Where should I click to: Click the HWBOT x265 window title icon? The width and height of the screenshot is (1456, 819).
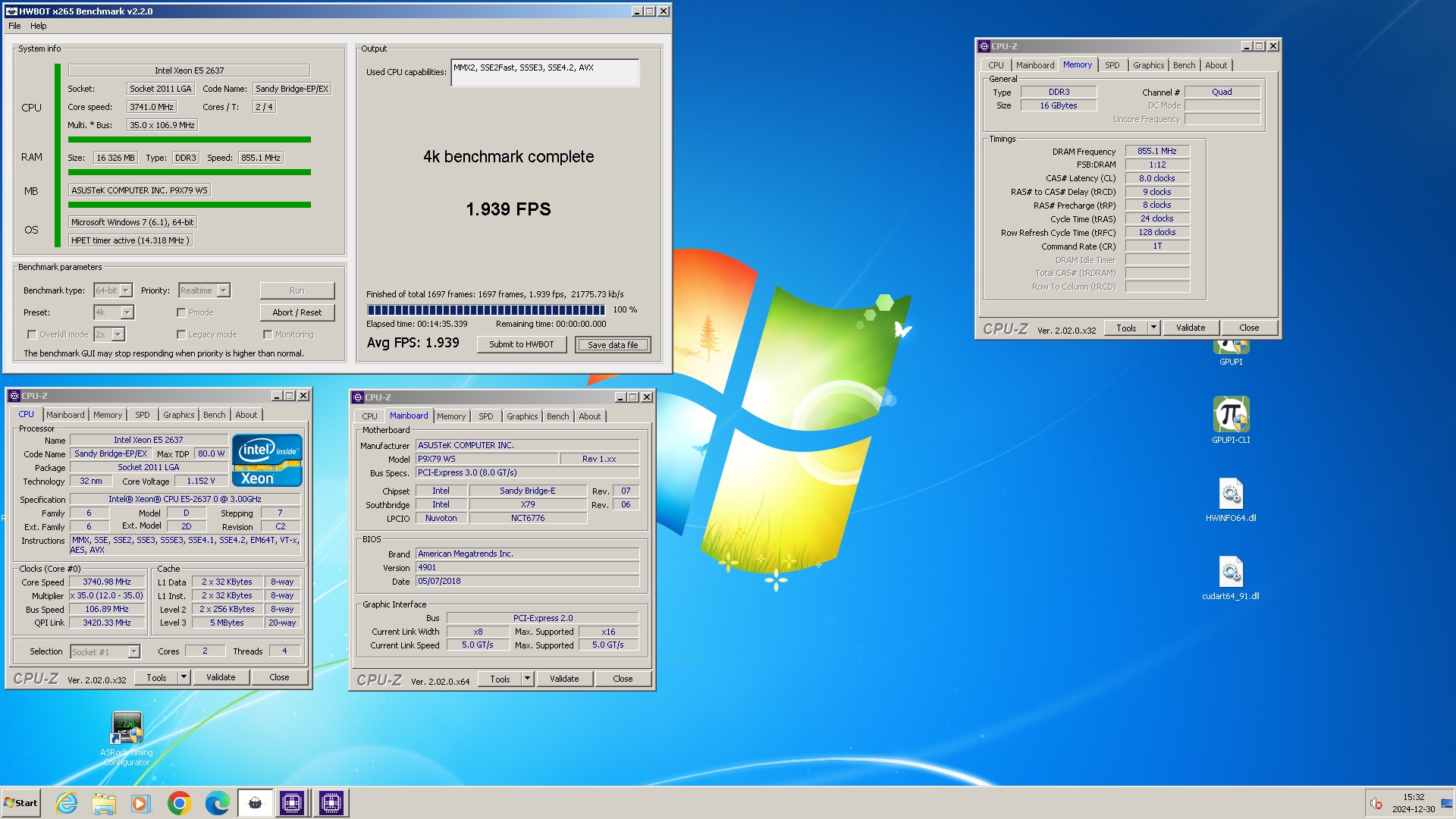click(11, 11)
